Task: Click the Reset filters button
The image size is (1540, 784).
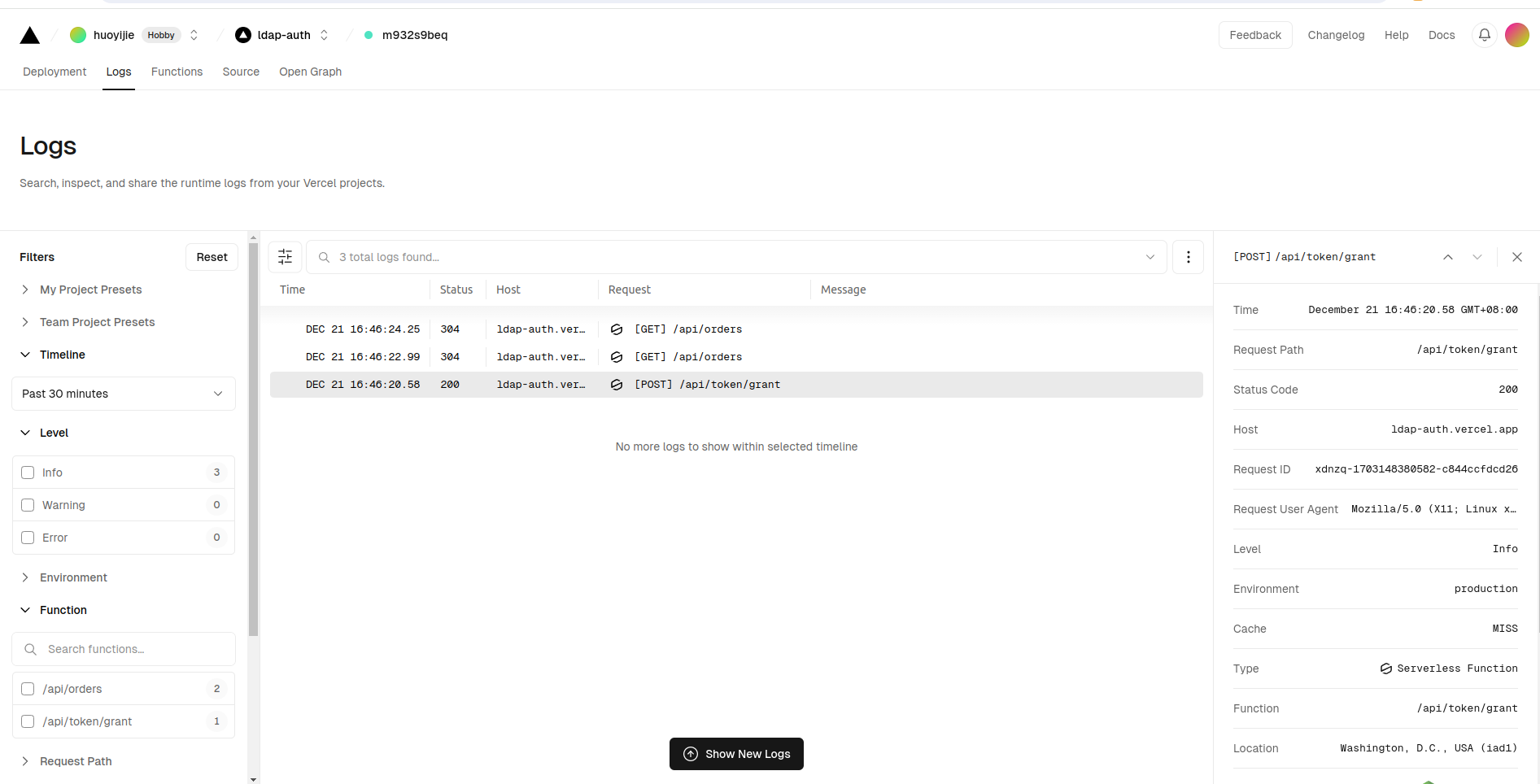Action: click(212, 257)
